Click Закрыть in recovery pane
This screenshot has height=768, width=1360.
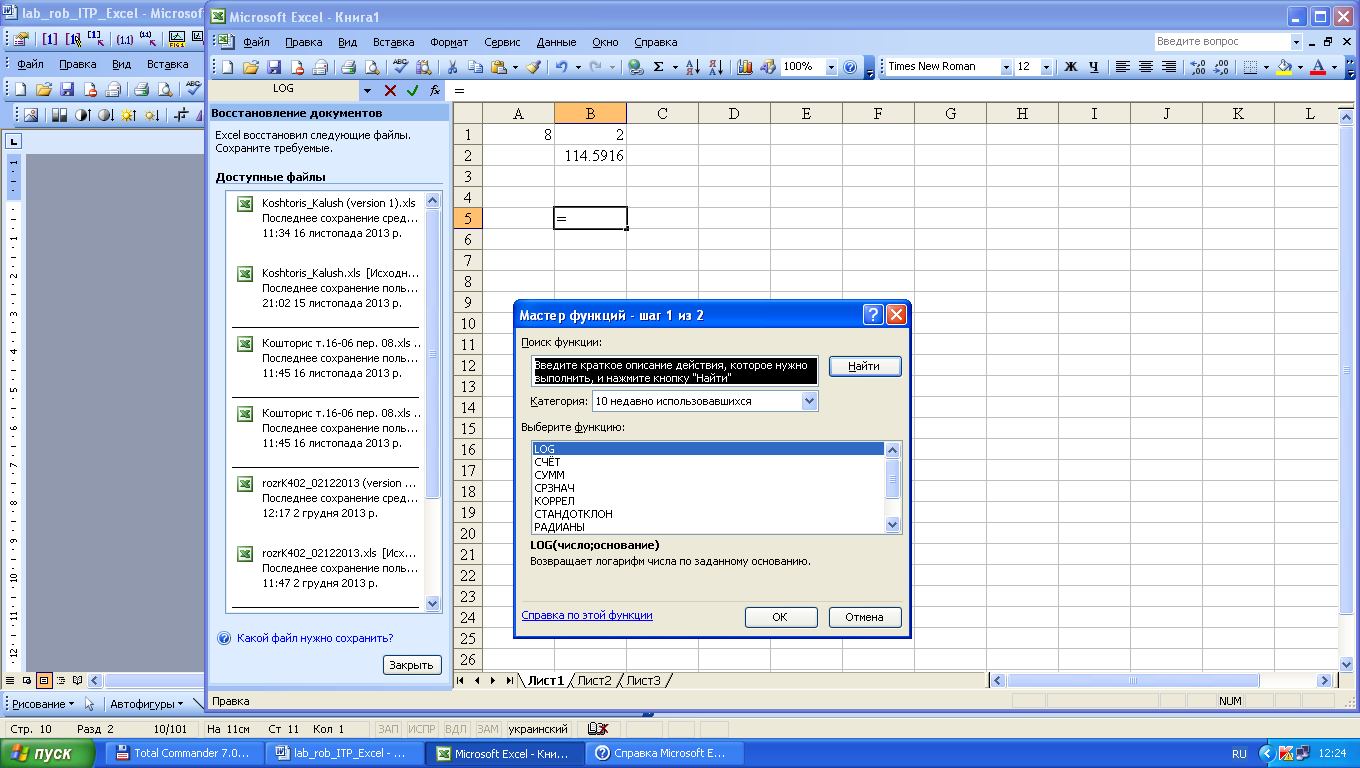[x=412, y=665]
